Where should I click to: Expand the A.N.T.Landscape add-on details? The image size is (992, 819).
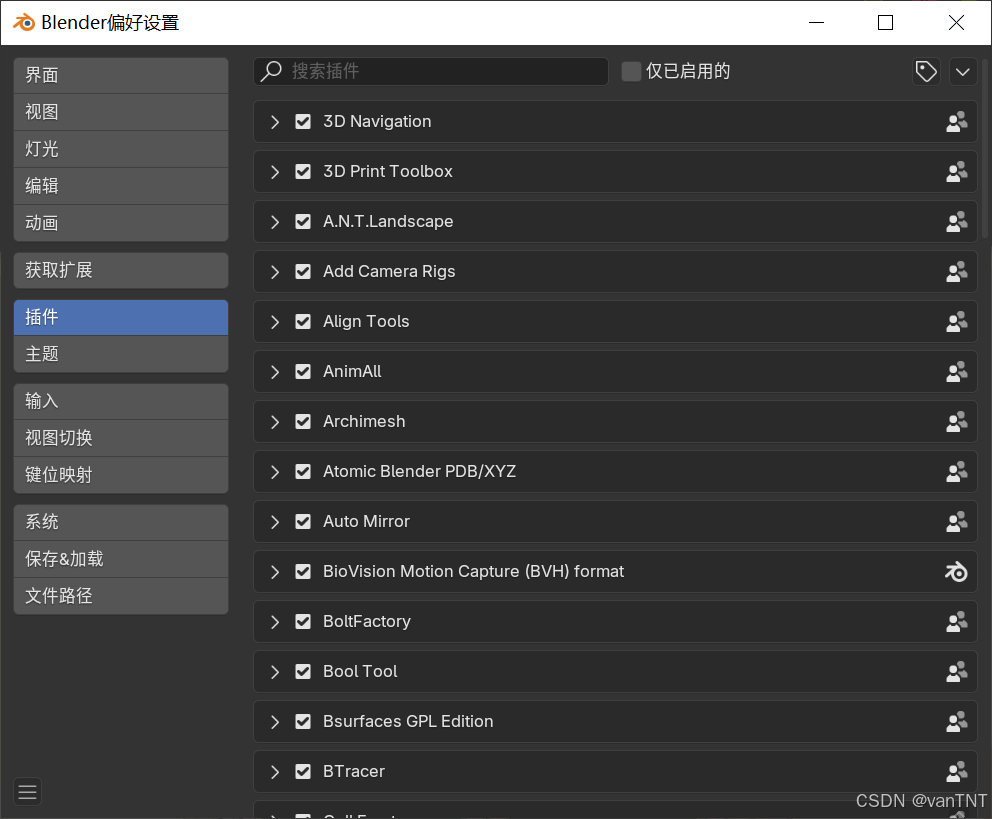click(275, 221)
